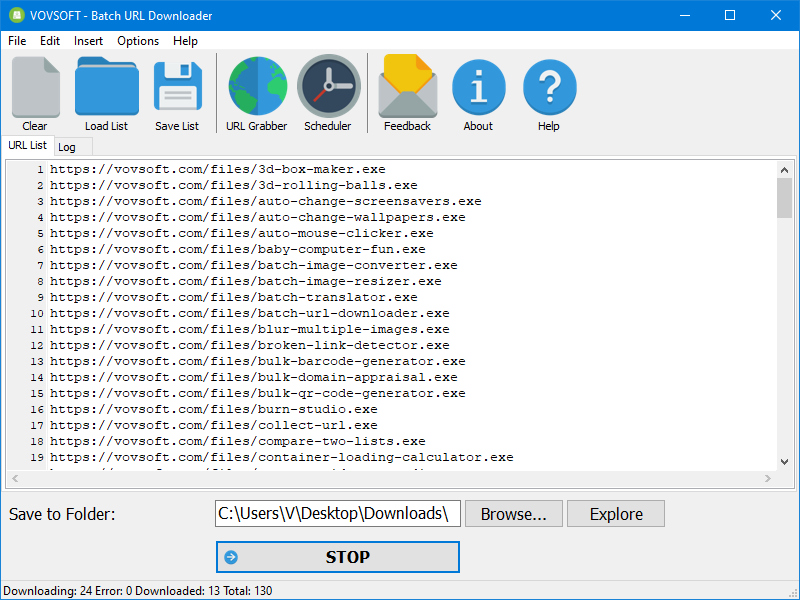Open the Scheduler clock tool

coord(329,86)
